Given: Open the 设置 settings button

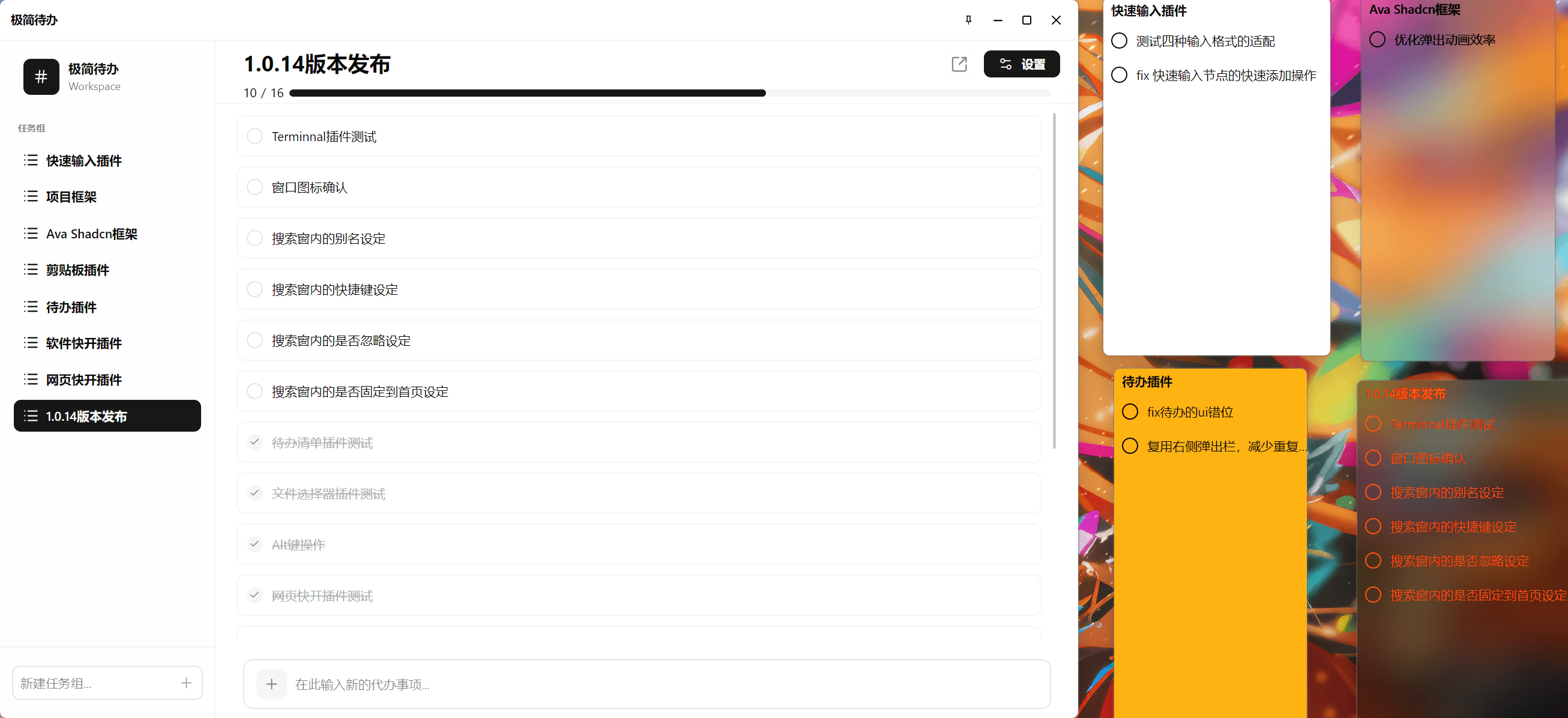Looking at the screenshot, I should coord(1021,64).
